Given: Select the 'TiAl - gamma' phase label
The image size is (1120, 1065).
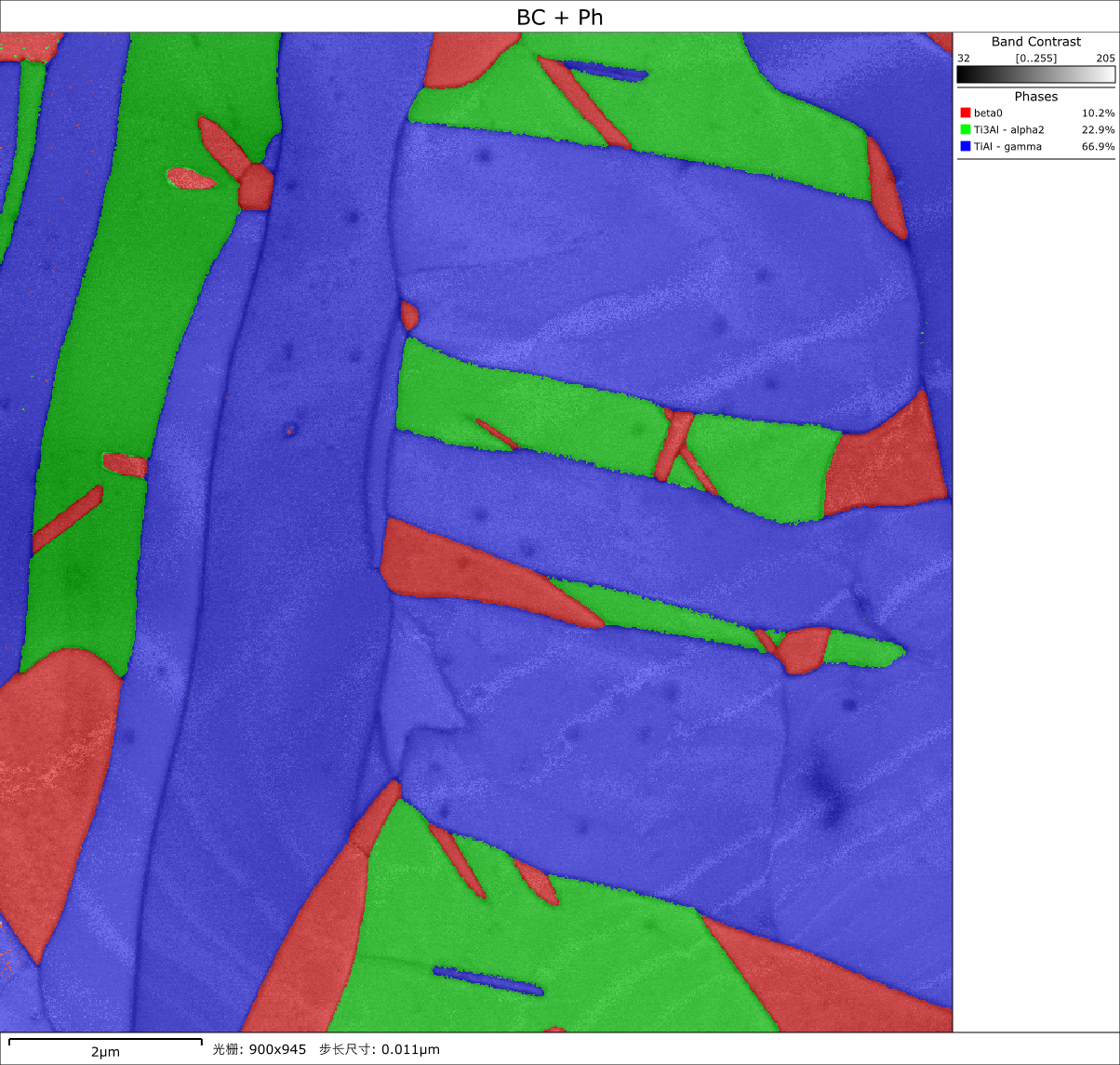Looking at the screenshot, I should (1007, 147).
